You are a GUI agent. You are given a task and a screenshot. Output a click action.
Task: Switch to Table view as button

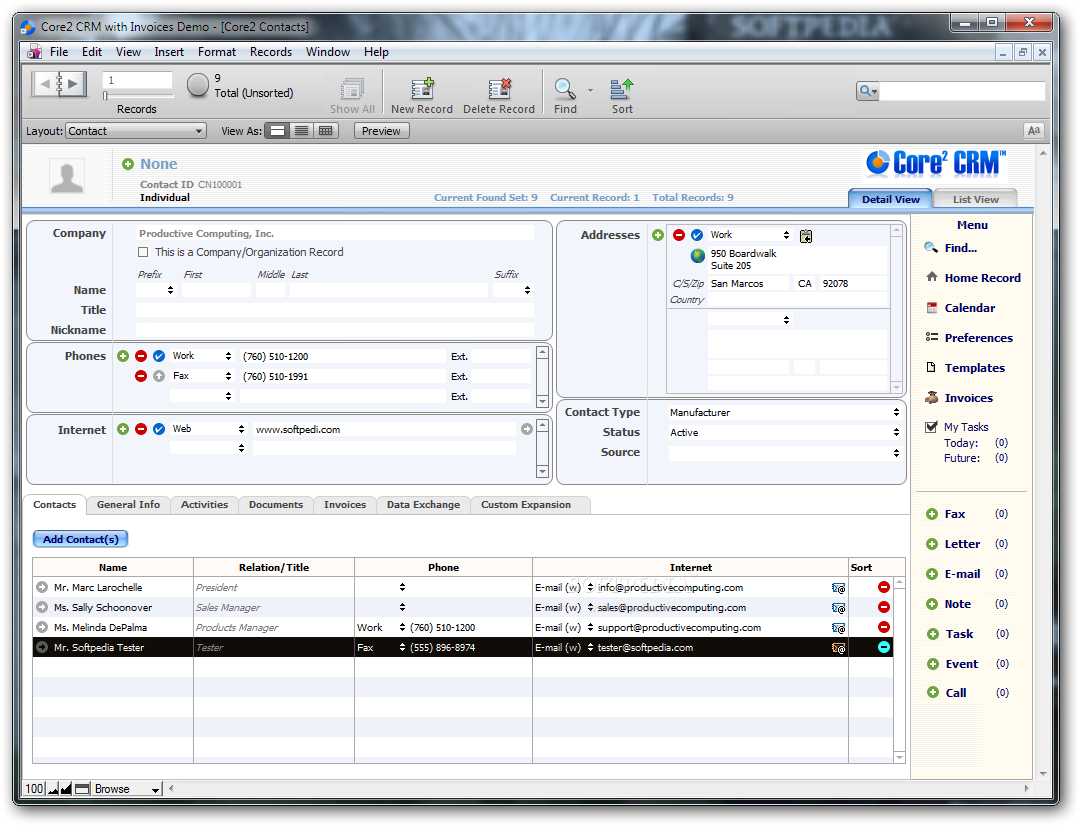pos(326,131)
